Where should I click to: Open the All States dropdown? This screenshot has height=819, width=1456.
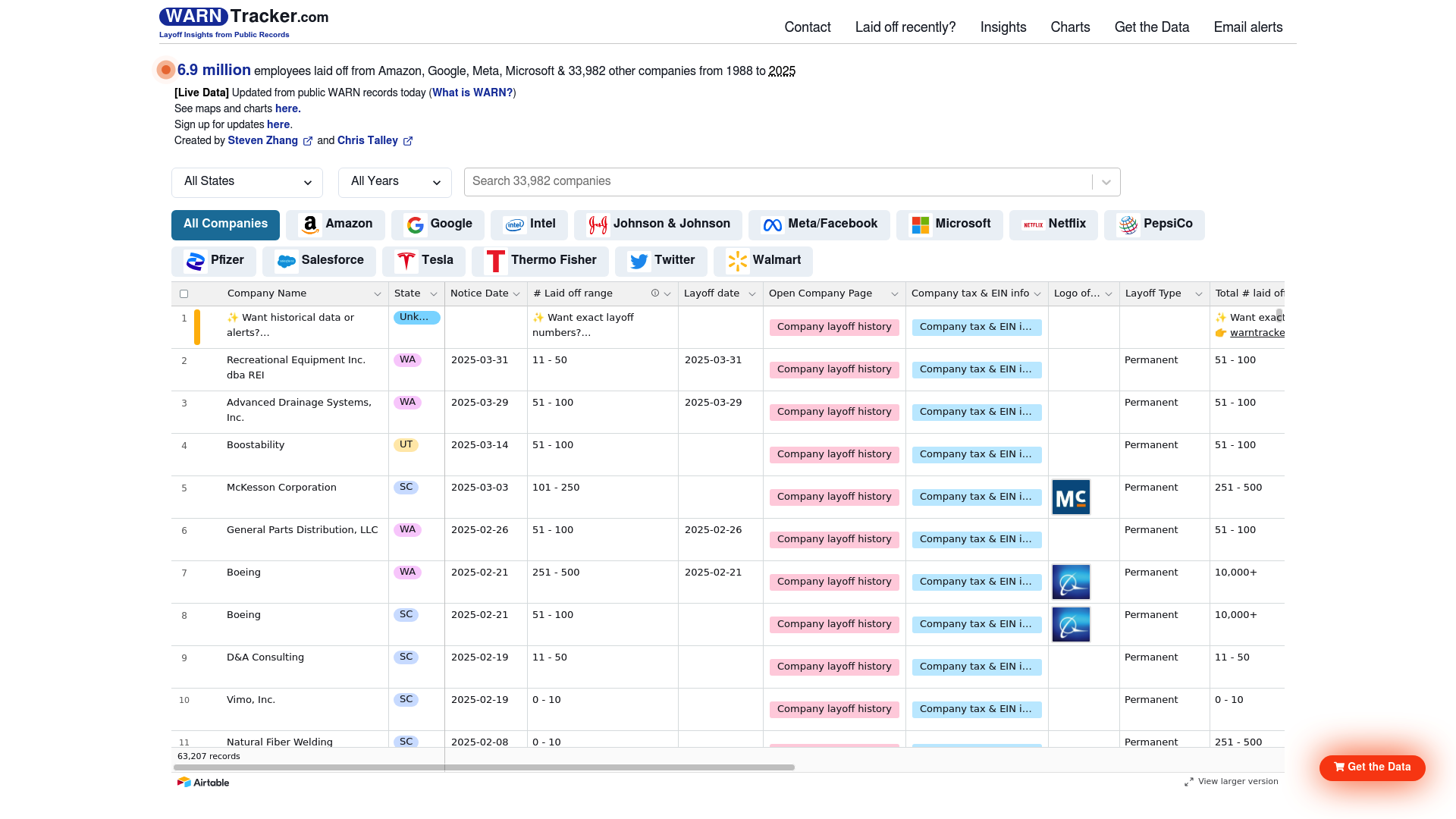247,182
